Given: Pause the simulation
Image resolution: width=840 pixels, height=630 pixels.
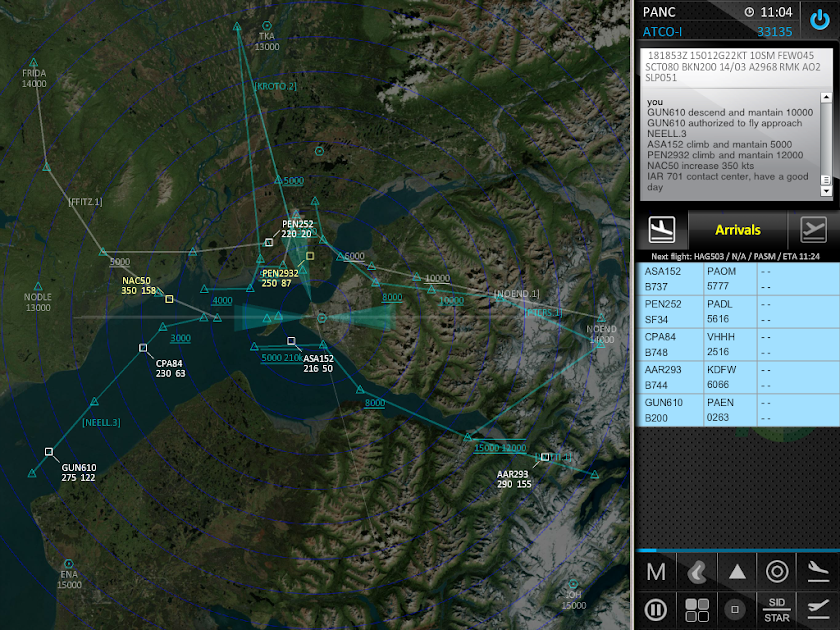Looking at the screenshot, I should coord(656,610).
